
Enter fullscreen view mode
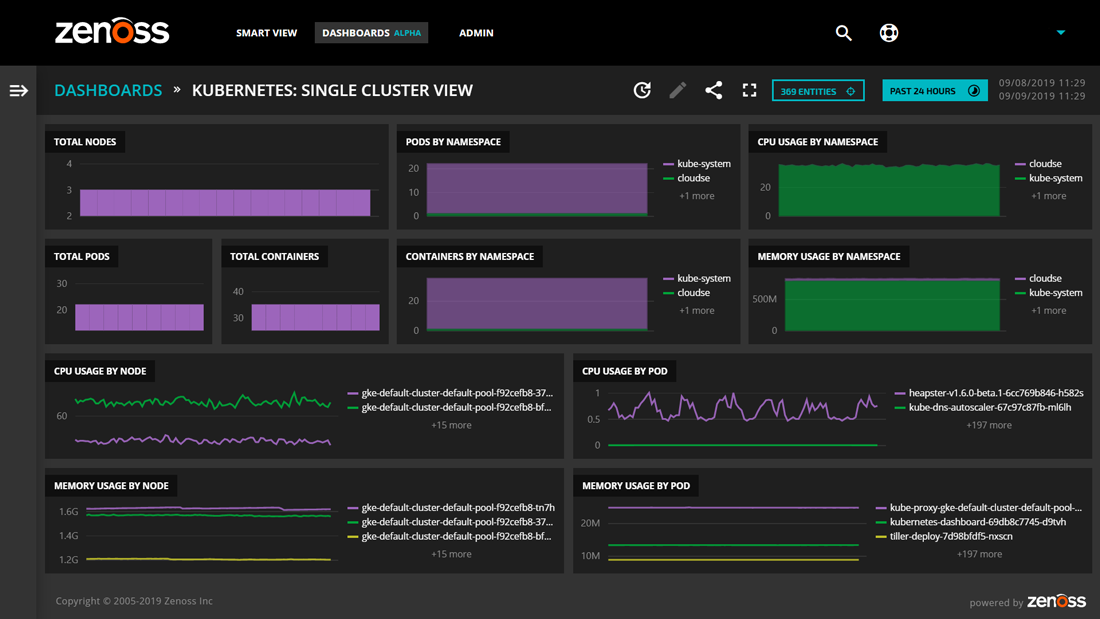[749, 90]
